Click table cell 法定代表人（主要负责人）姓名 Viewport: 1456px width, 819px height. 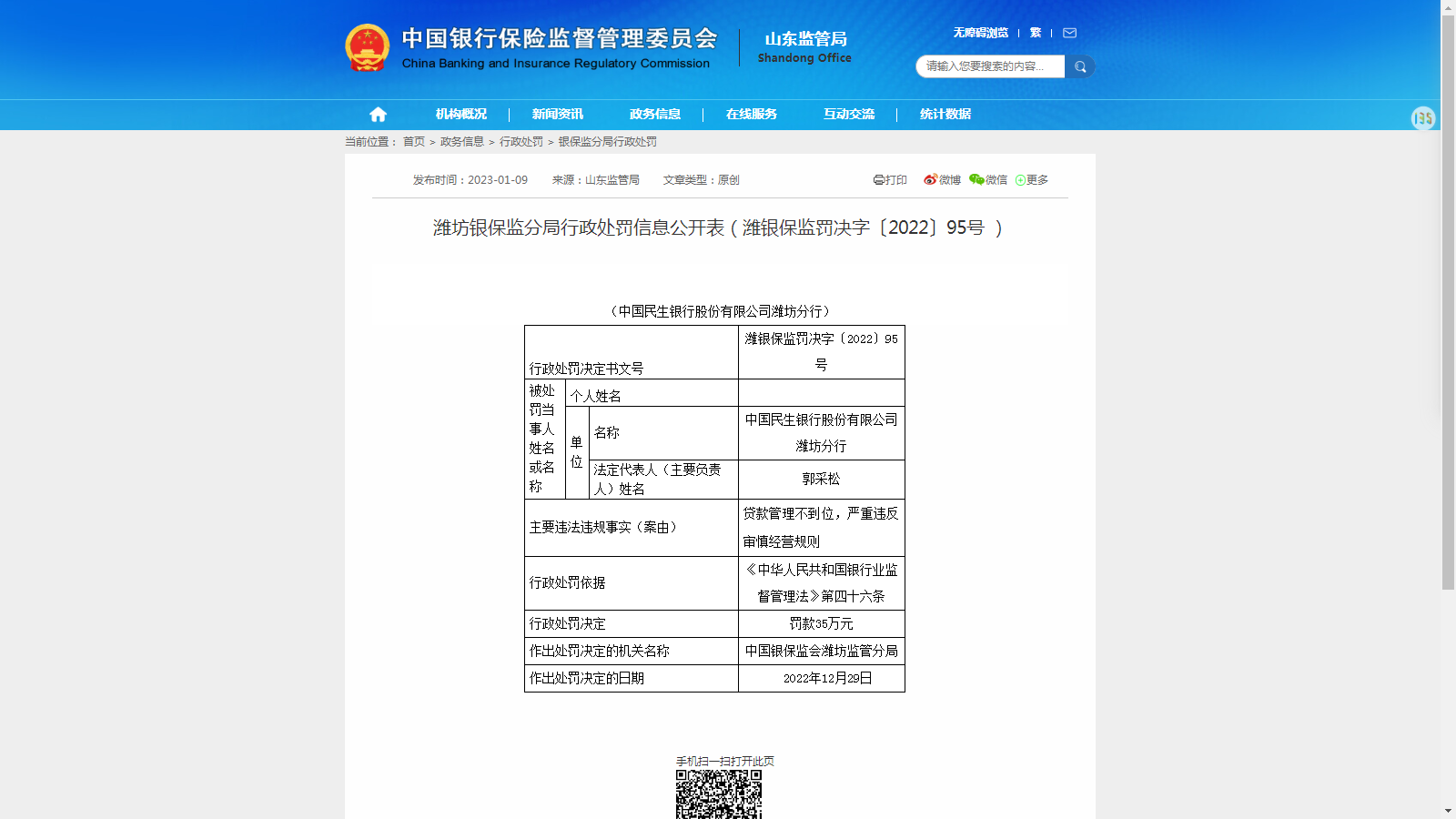663,480
